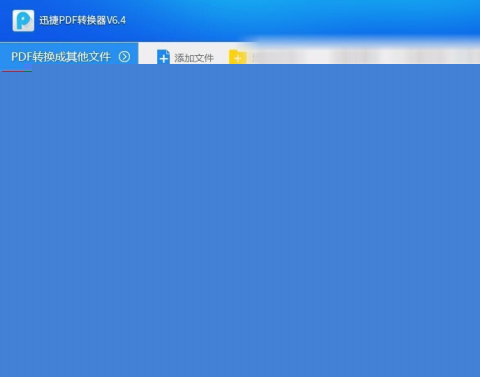Select the 添加文件 text button
Viewport: 480px width, 377px height.
pyautogui.click(x=194, y=58)
